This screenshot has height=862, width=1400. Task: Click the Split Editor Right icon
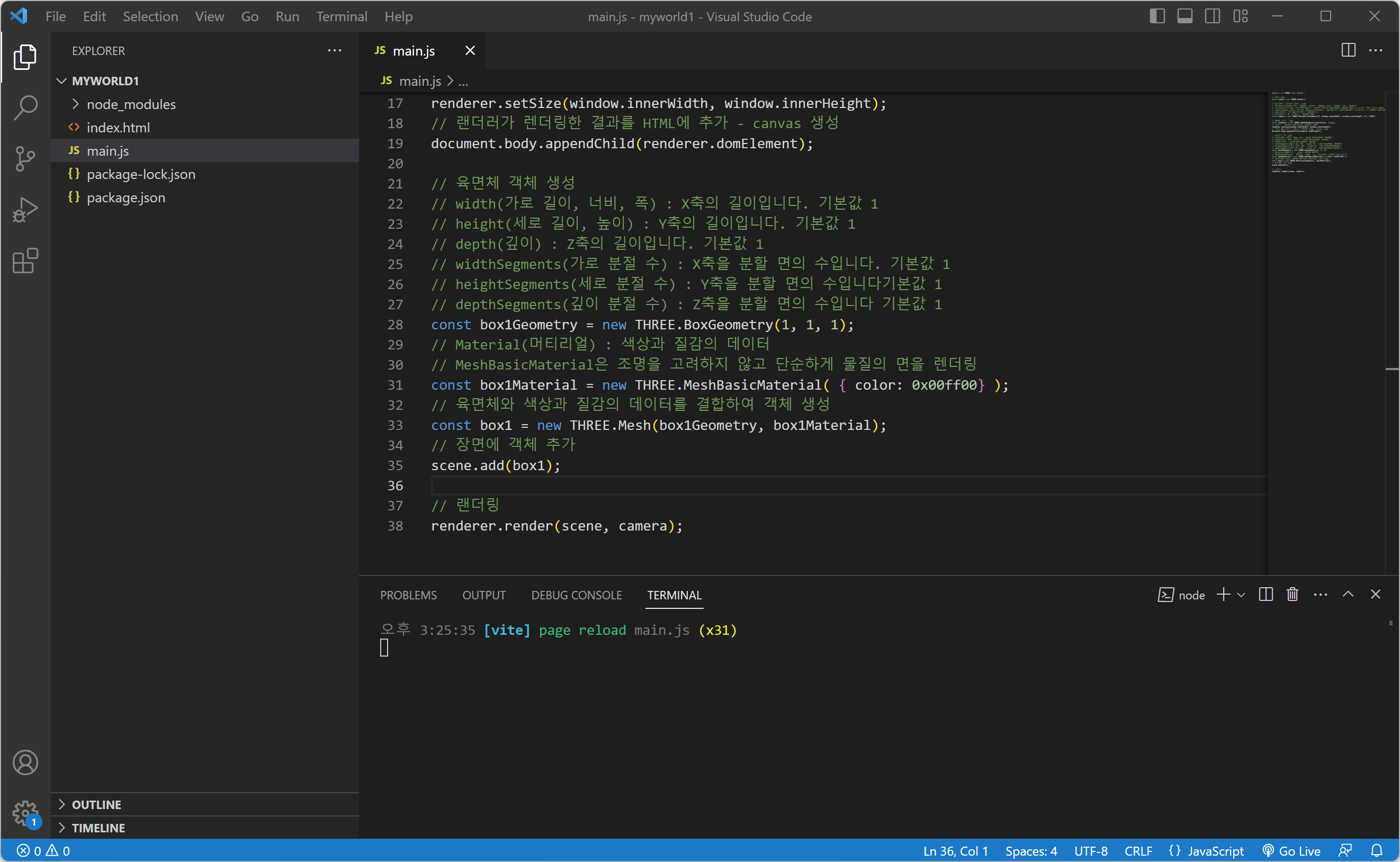click(1348, 50)
